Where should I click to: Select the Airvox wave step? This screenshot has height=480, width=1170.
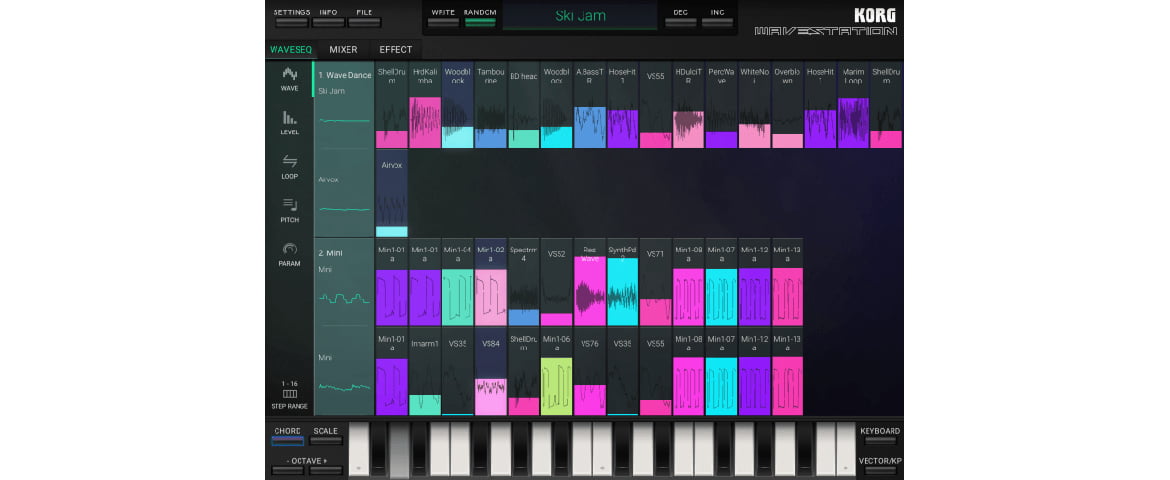point(392,193)
